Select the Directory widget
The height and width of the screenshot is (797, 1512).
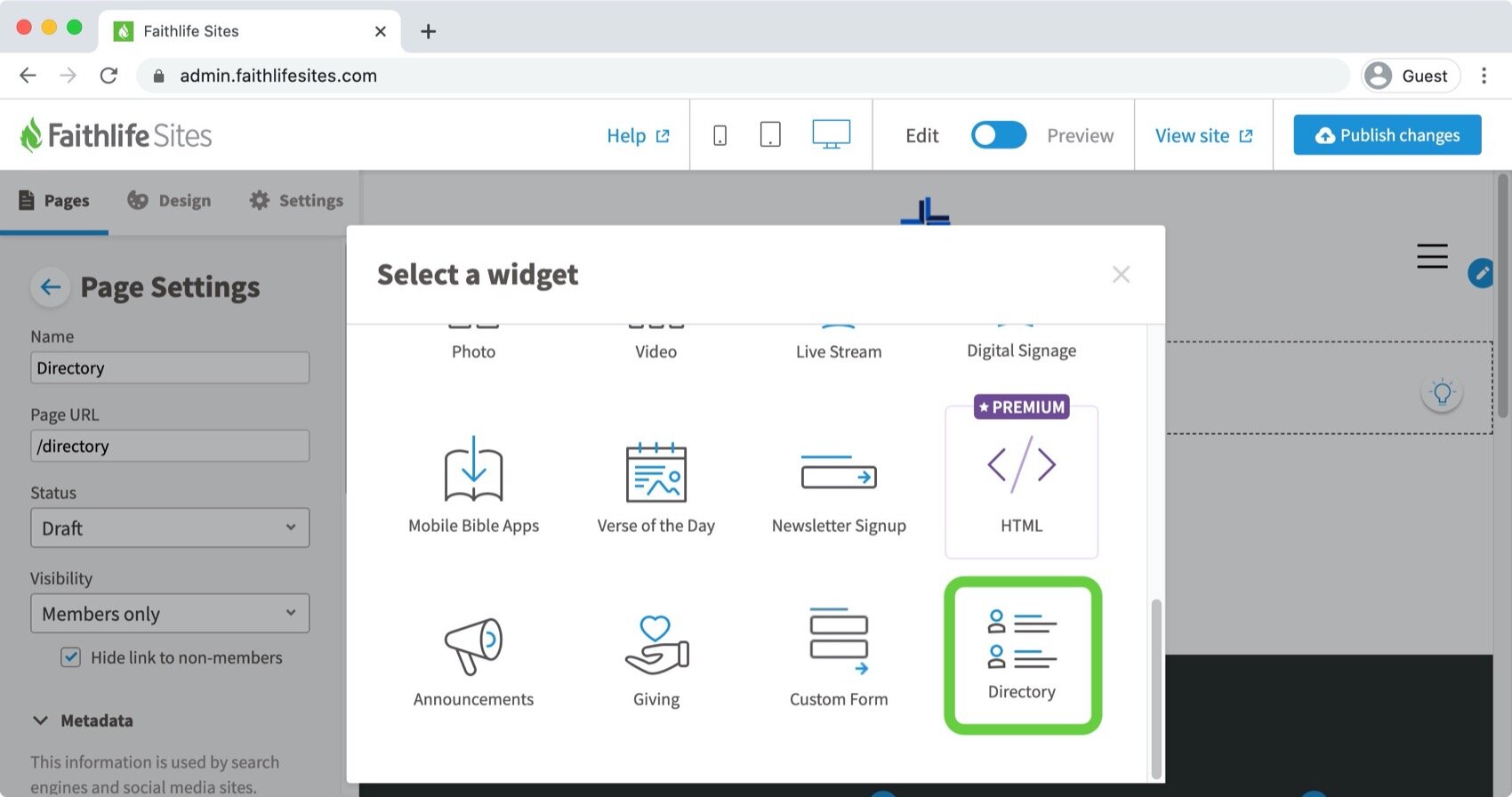(1022, 656)
